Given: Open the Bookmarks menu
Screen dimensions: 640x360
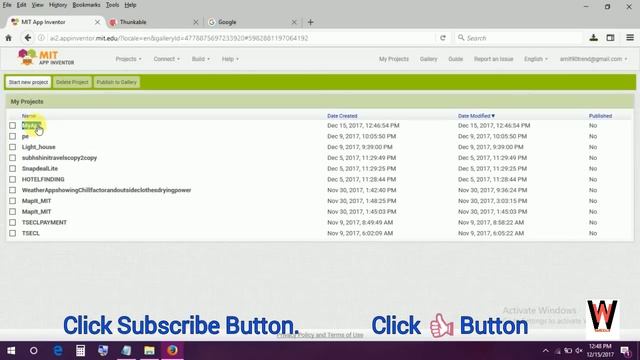Looking at the screenshot, I should (x=86, y=5).
